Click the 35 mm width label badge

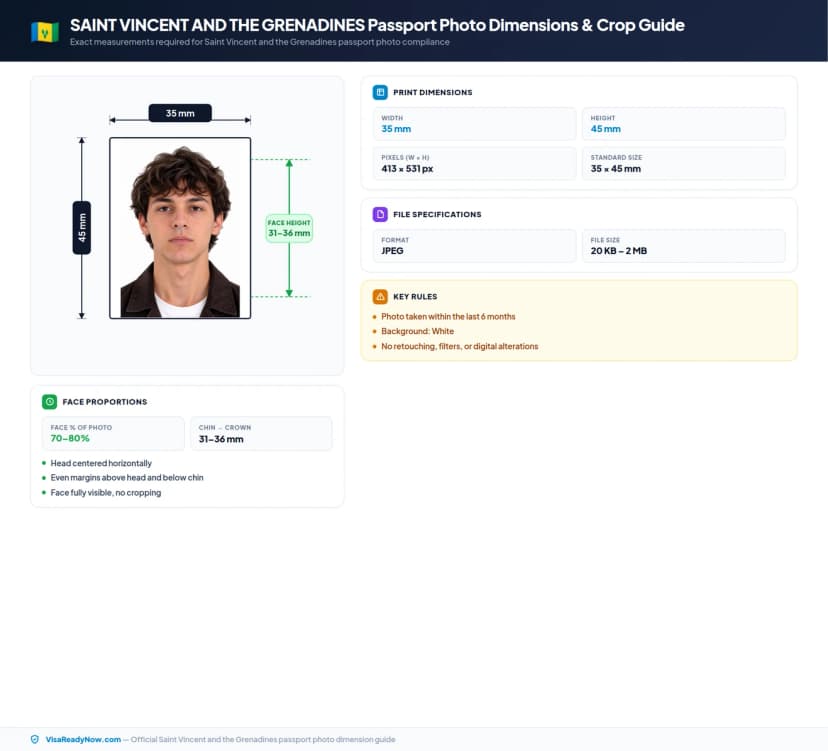point(180,113)
